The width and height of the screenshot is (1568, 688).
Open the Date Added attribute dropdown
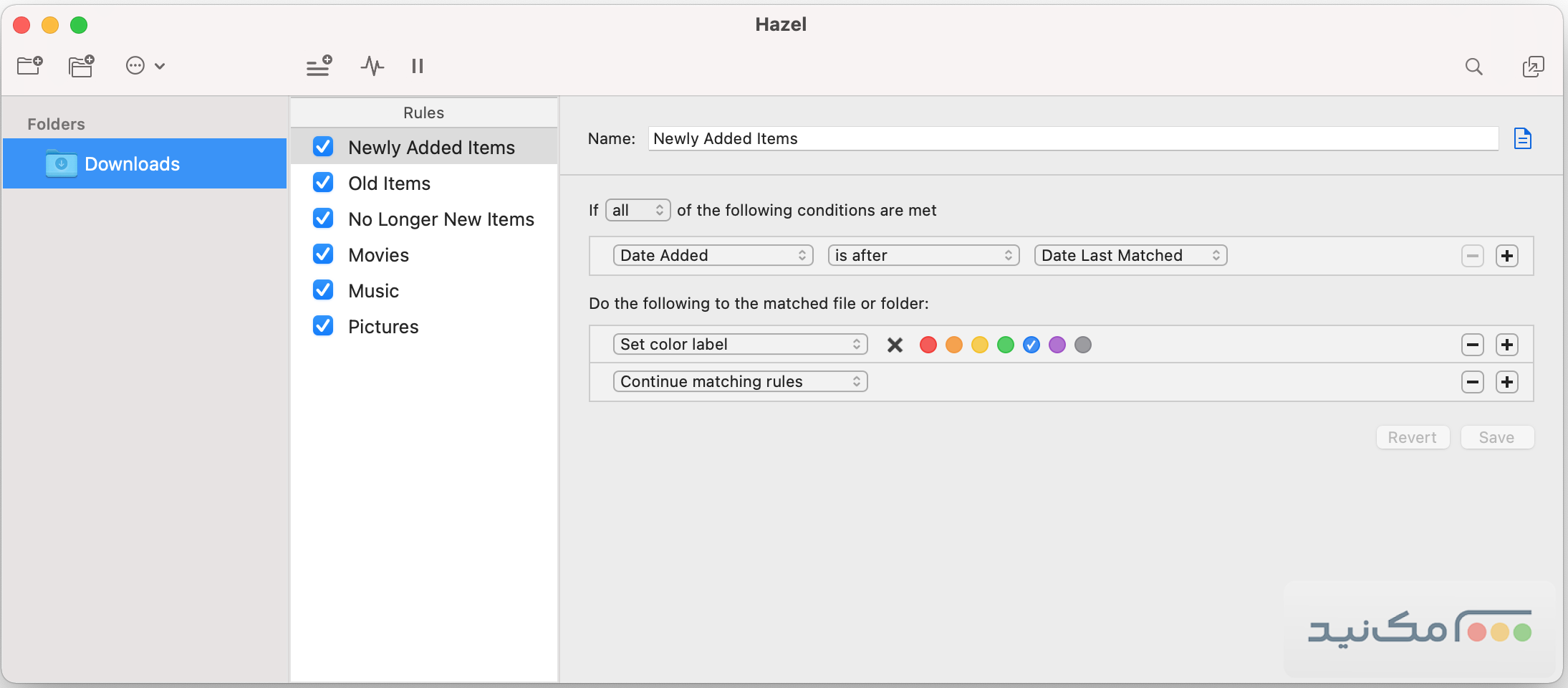pyautogui.click(x=713, y=256)
